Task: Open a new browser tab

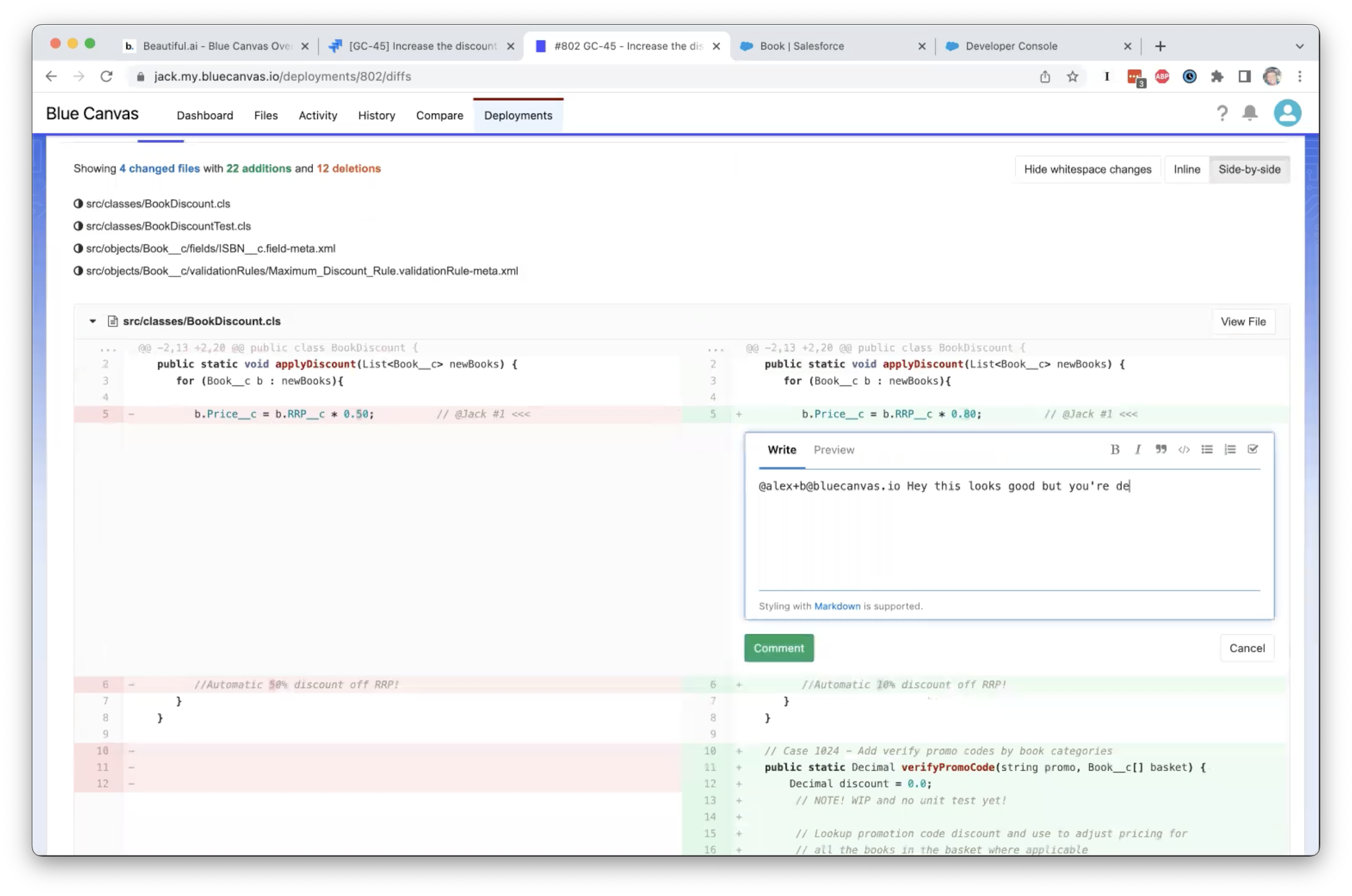Action: 1160,46
